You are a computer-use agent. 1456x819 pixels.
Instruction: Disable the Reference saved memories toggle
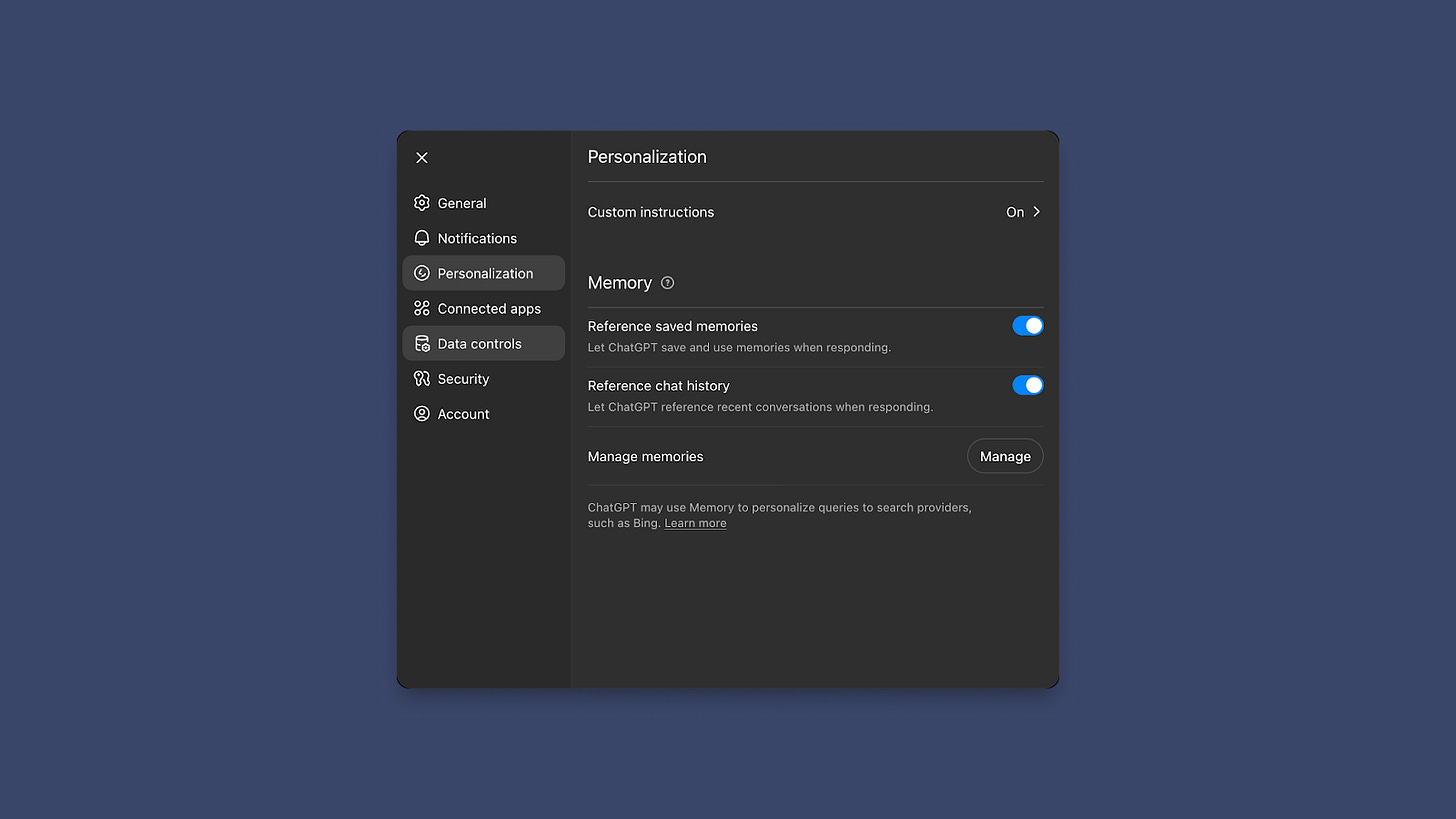pyautogui.click(x=1028, y=325)
